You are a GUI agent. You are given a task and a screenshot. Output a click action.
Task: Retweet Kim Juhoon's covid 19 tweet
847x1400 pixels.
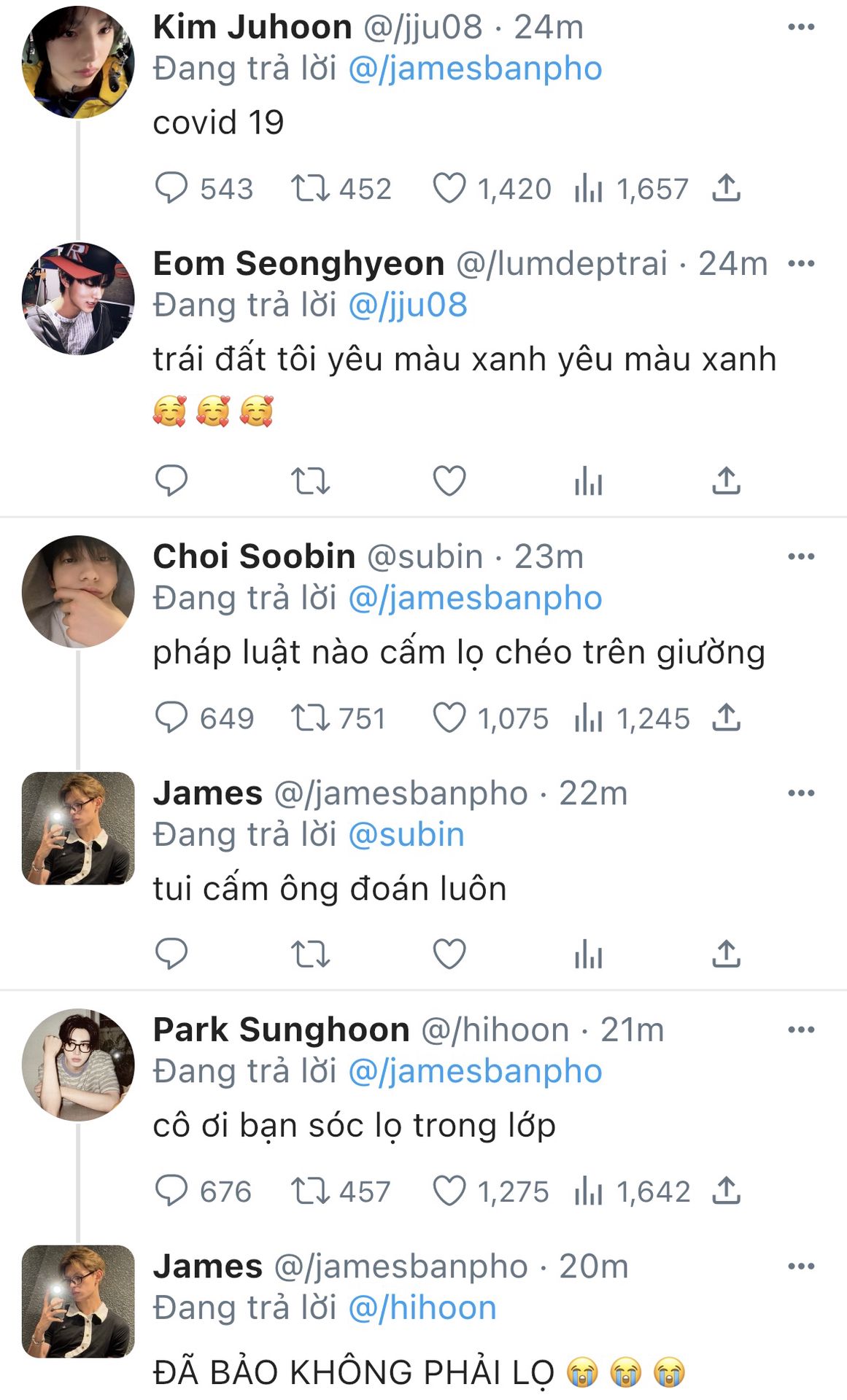coord(311,188)
